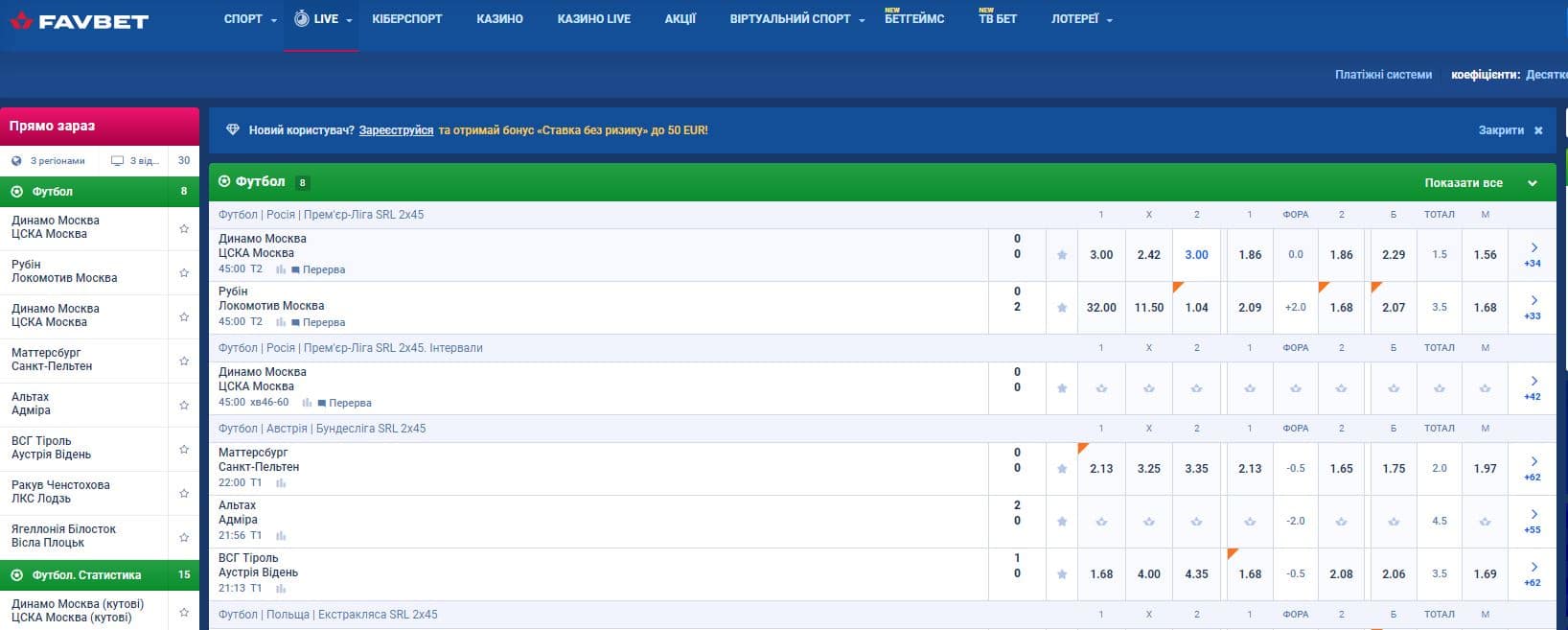The height and width of the screenshot is (630, 1568).
Task: Open statistics icon for Рубін match row
Action: (281, 323)
